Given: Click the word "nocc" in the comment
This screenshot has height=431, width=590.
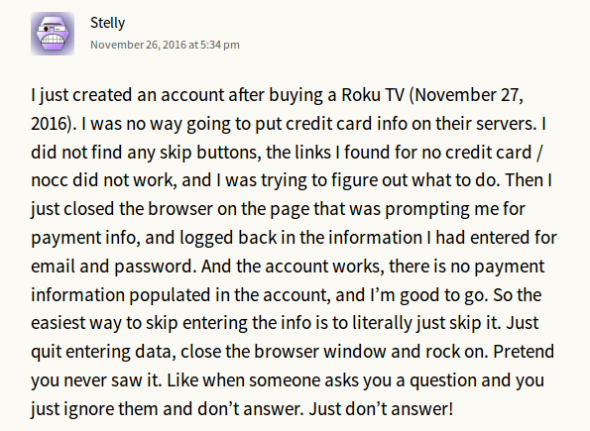Looking at the screenshot, I should tap(49, 180).
